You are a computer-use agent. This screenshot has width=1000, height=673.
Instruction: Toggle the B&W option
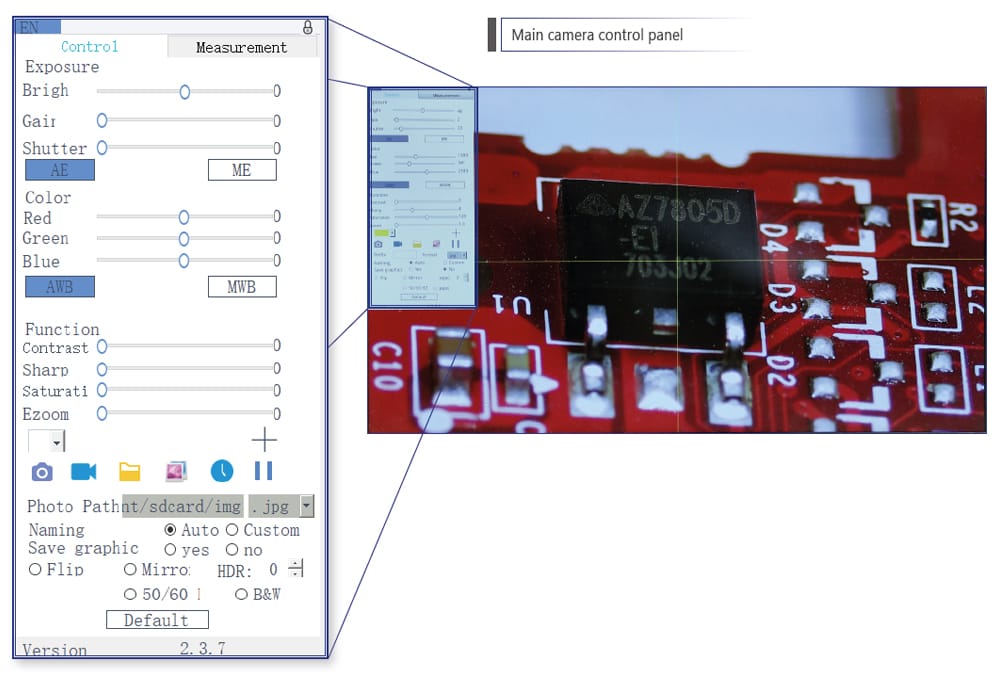[241, 595]
